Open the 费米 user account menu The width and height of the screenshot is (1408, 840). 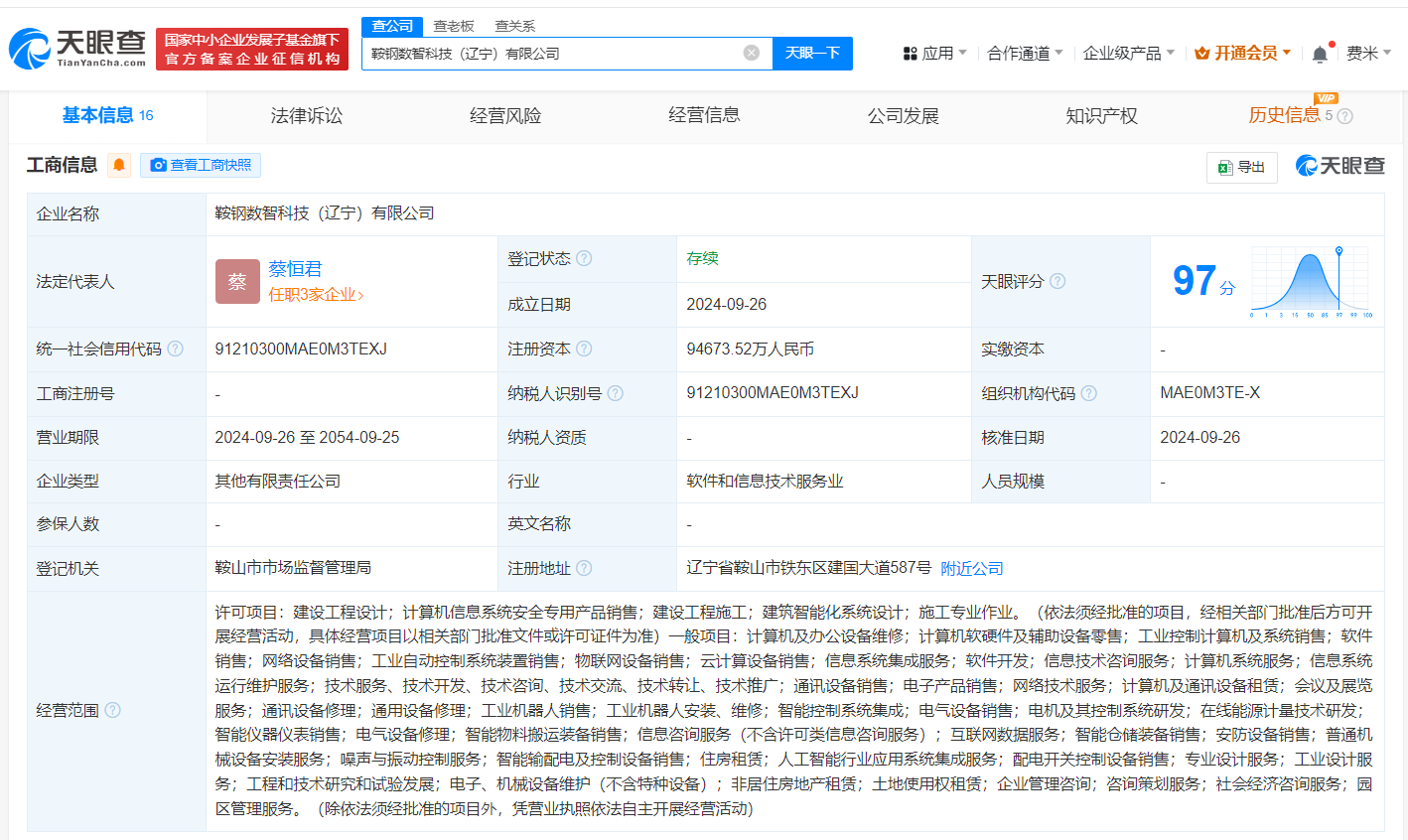1367,53
